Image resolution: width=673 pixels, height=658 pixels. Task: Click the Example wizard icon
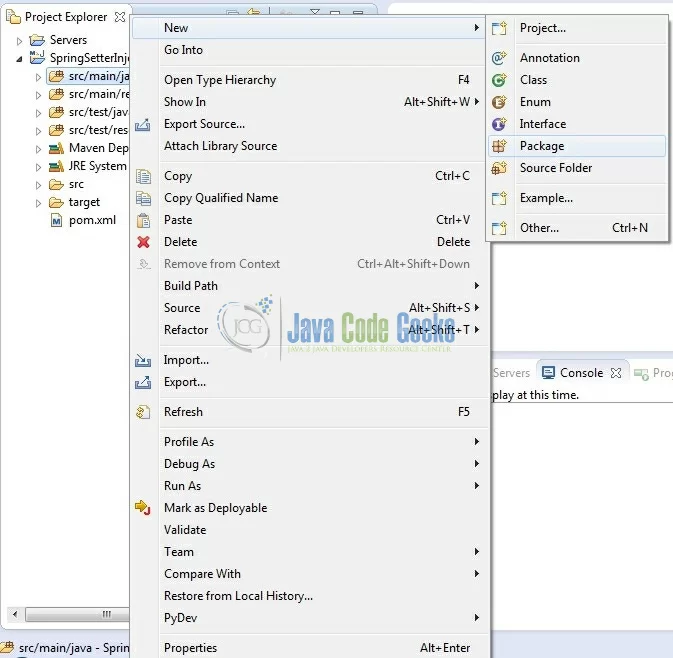tap(499, 198)
